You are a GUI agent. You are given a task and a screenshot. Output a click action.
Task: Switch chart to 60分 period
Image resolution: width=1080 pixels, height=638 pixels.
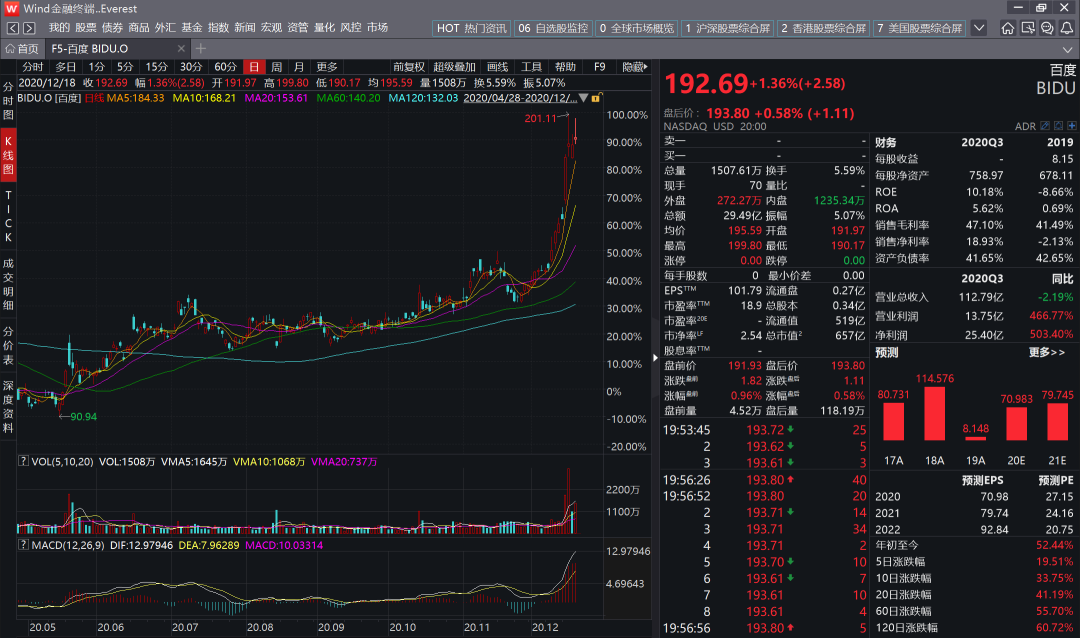pos(225,67)
